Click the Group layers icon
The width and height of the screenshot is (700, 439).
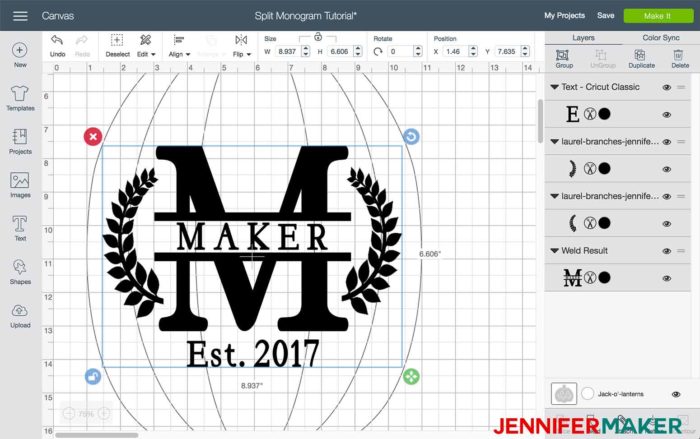pos(562,55)
